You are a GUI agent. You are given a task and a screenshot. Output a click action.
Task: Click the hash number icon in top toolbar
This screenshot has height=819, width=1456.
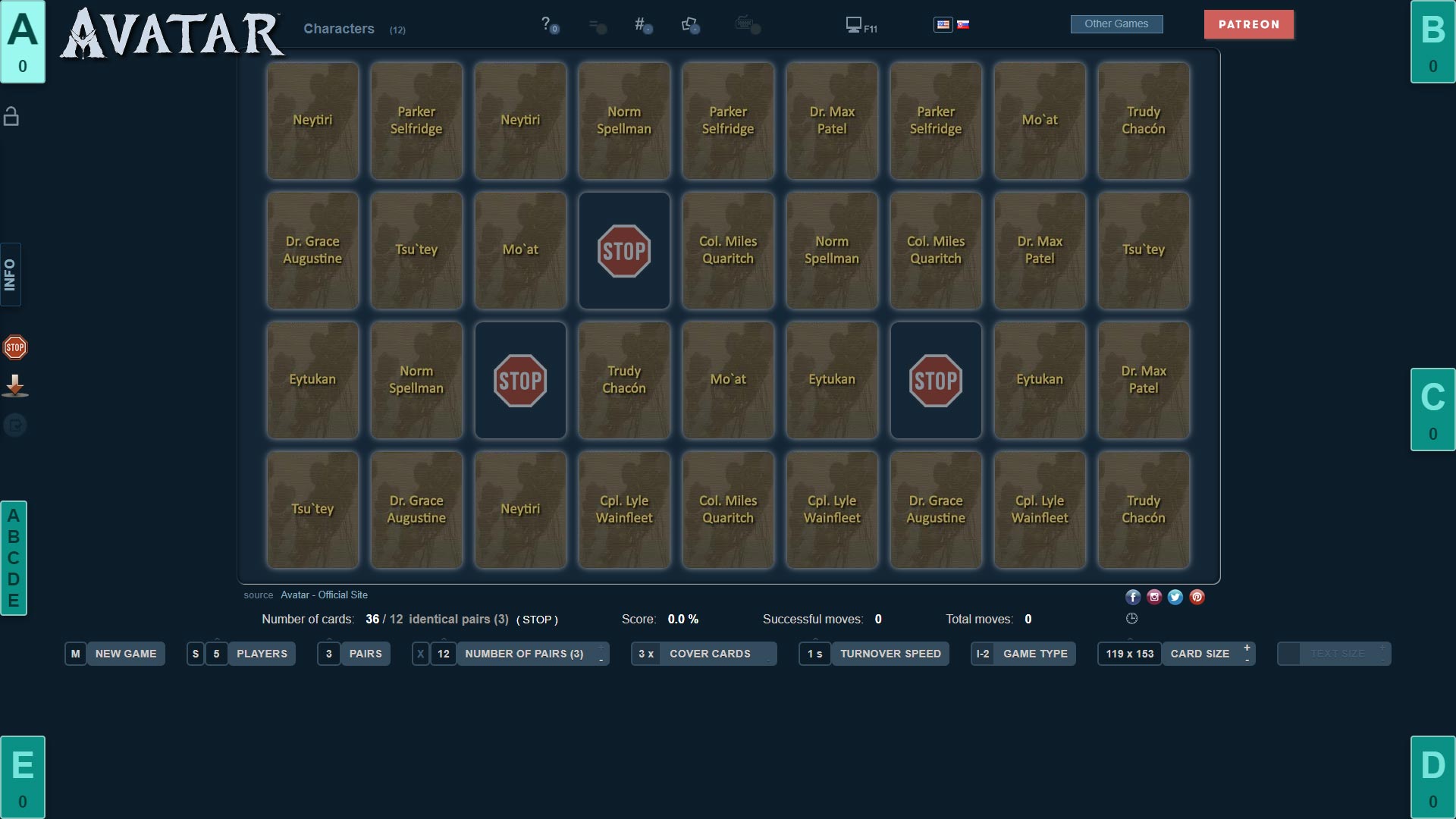[x=641, y=25]
